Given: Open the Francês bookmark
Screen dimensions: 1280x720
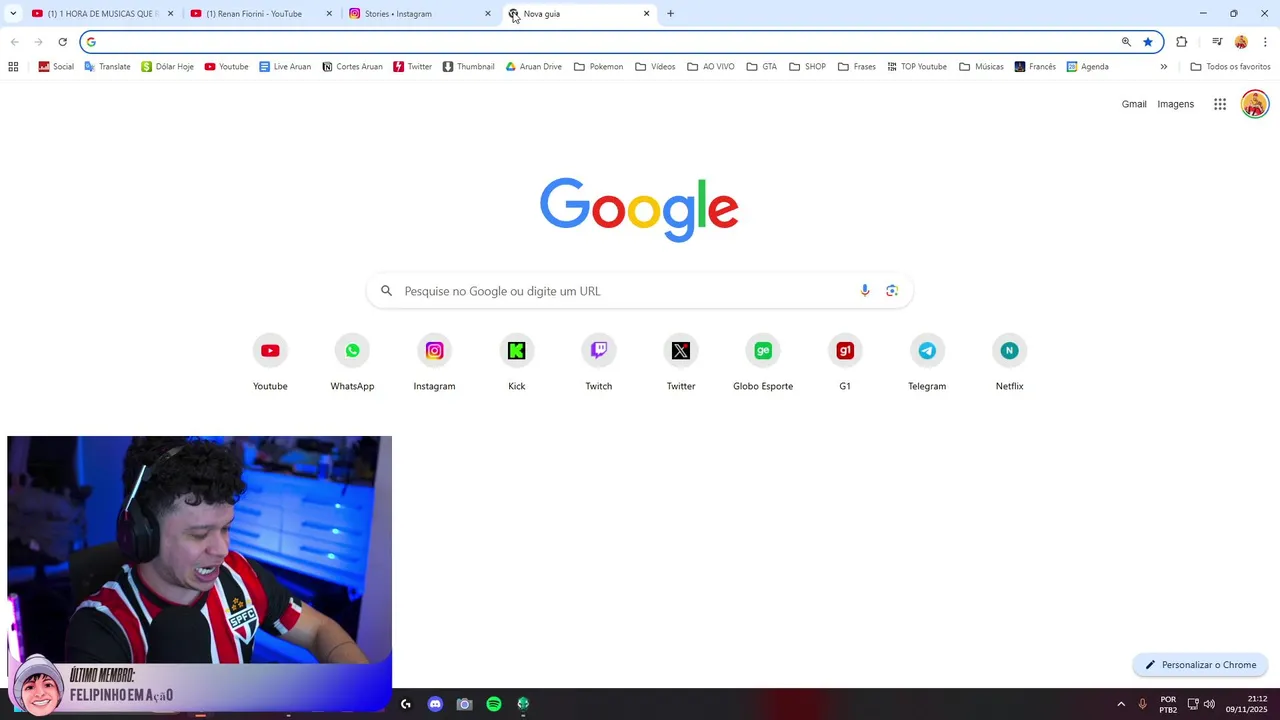Looking at the screenshot, I should 1035,67.
